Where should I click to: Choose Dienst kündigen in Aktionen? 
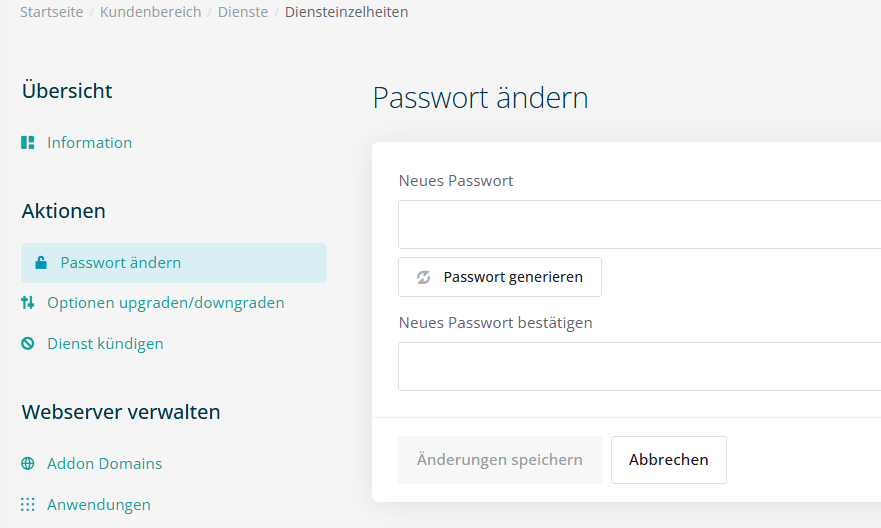(x=105, y=344)
